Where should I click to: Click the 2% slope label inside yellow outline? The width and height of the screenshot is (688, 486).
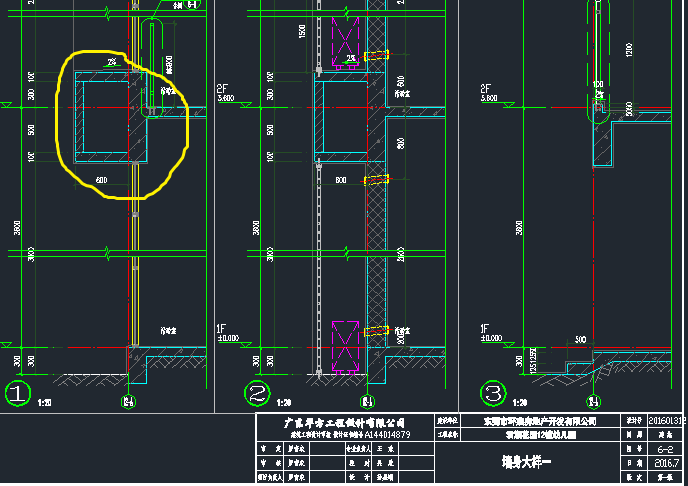coord(111,63)
